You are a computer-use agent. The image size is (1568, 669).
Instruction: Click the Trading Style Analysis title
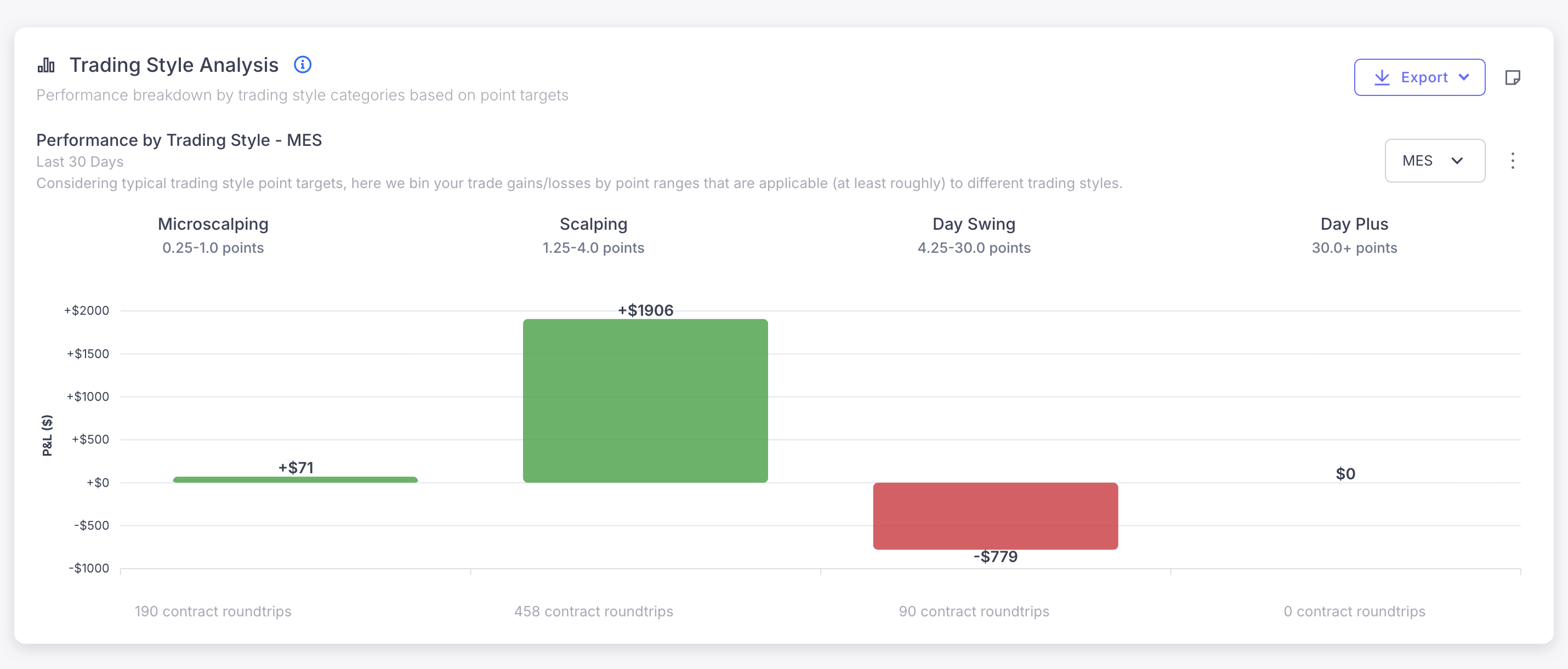click(x=174, y=65)
